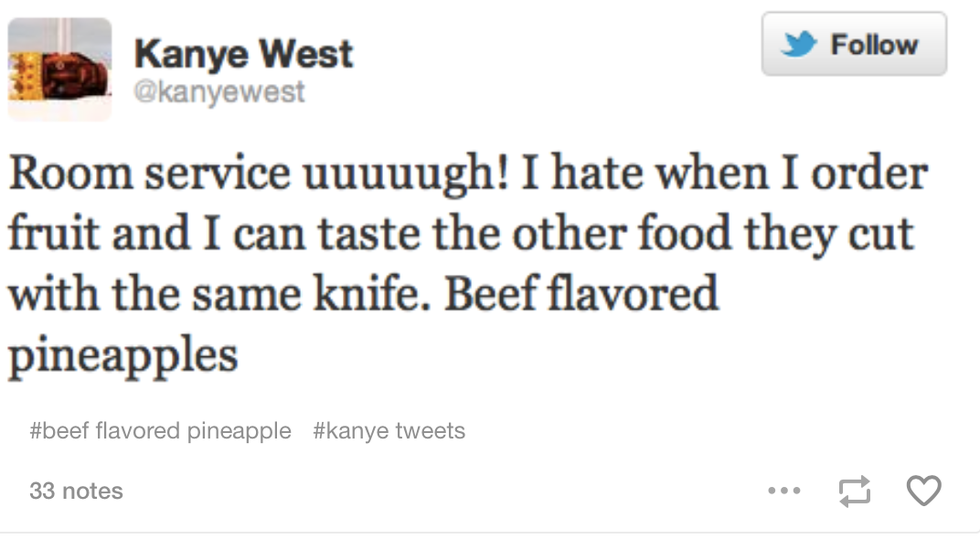This screenshot has width=980, height=539.
Task: Open the #beef flavored pineapple tag
Action: (x=161, y=431)
